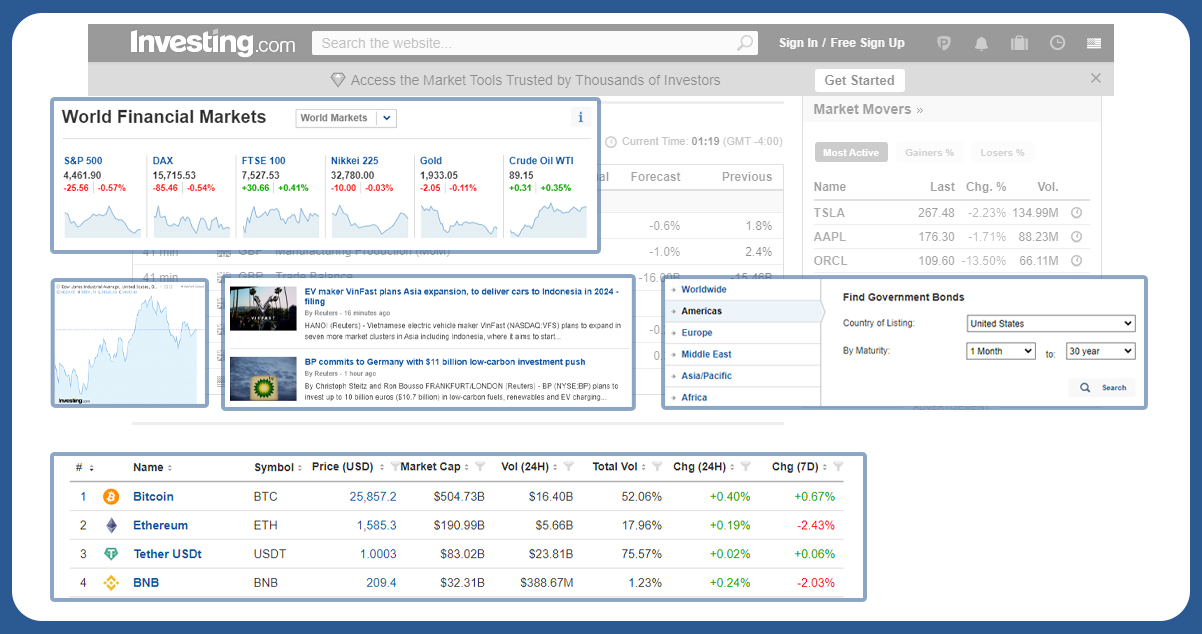Sort crypto table by Symbol arrows
The image size is (1202, 634).
coord(301,468)
